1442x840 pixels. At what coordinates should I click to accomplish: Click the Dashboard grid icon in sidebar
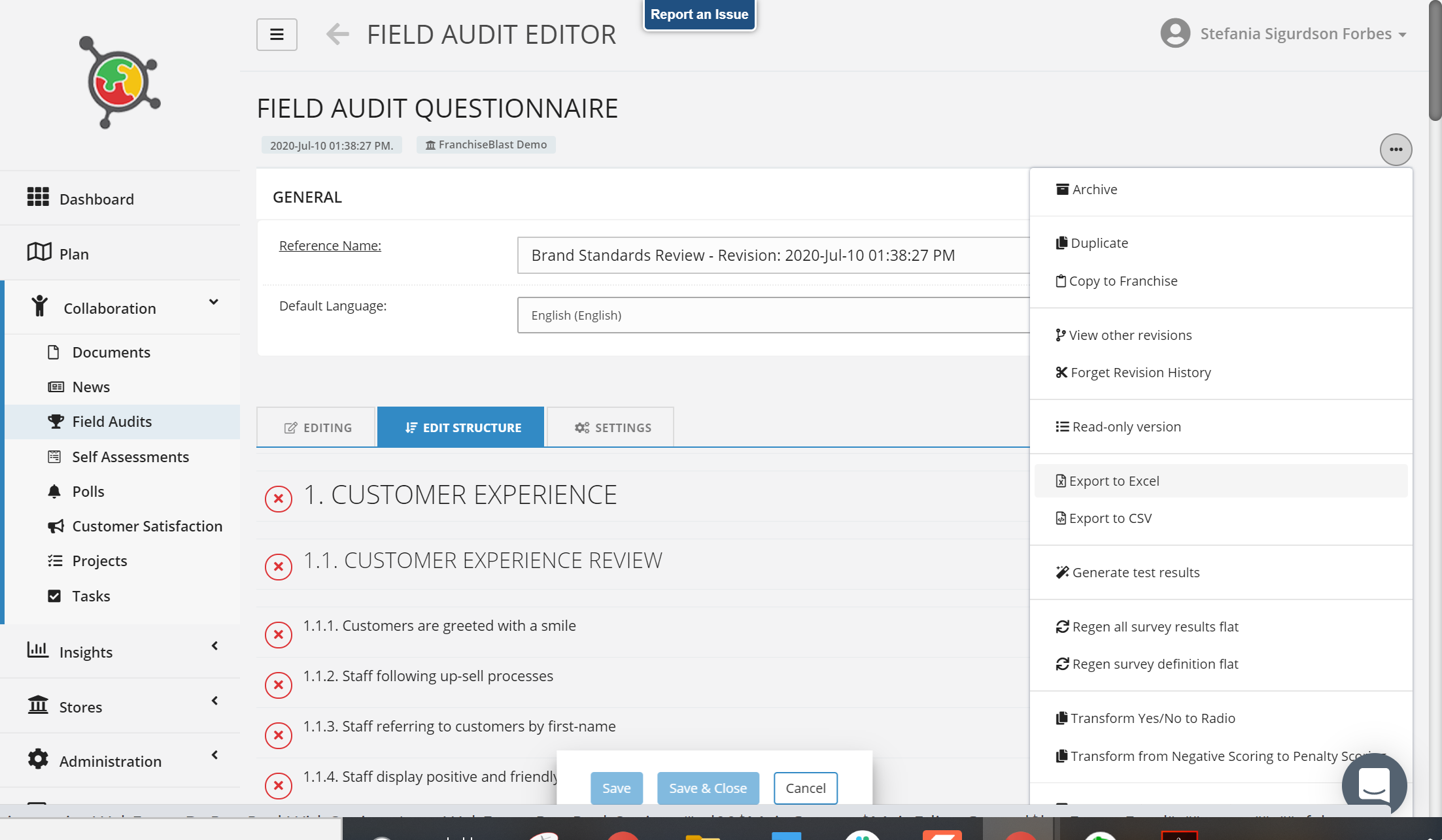38,197
